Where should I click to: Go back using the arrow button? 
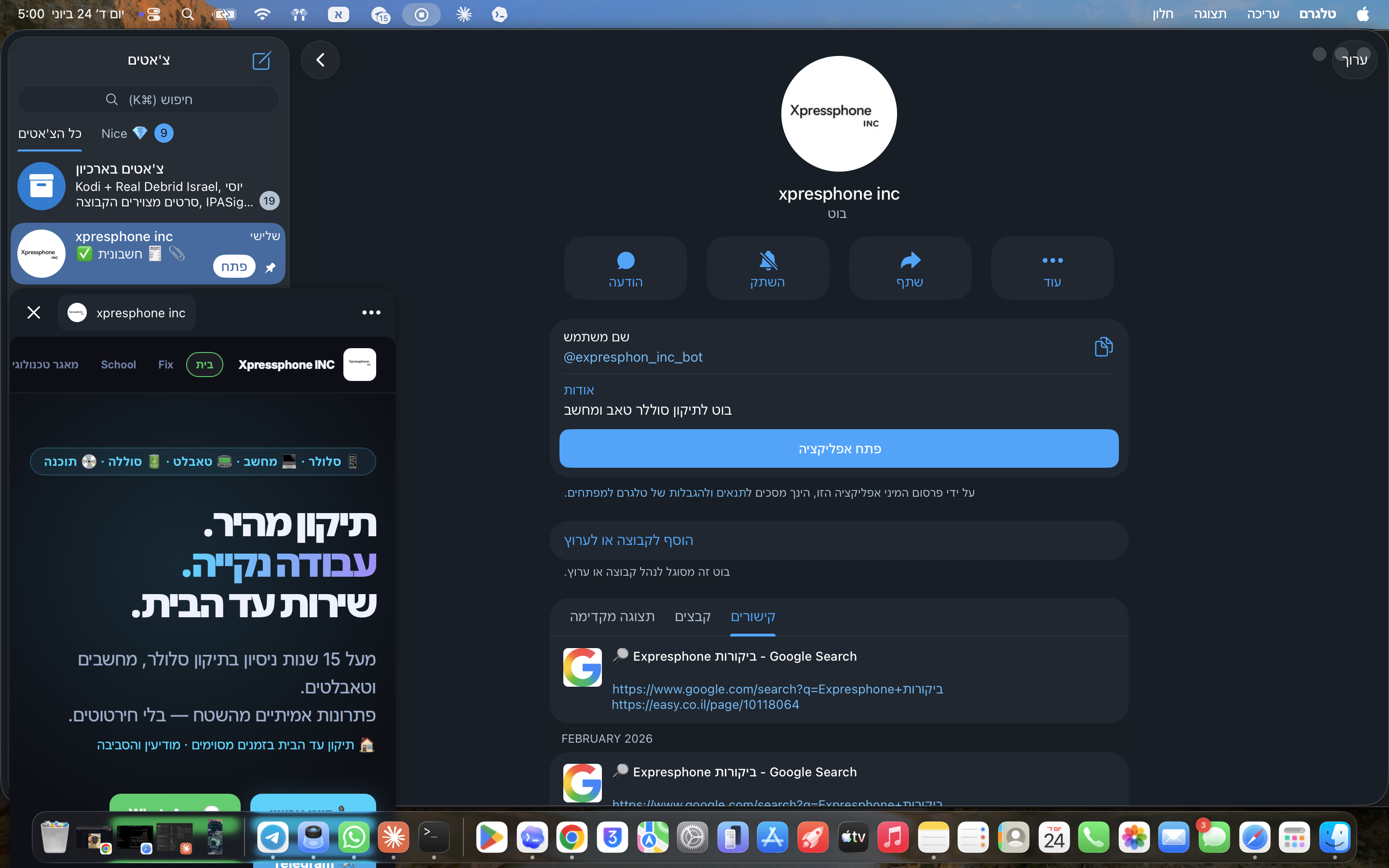(320, 60)
